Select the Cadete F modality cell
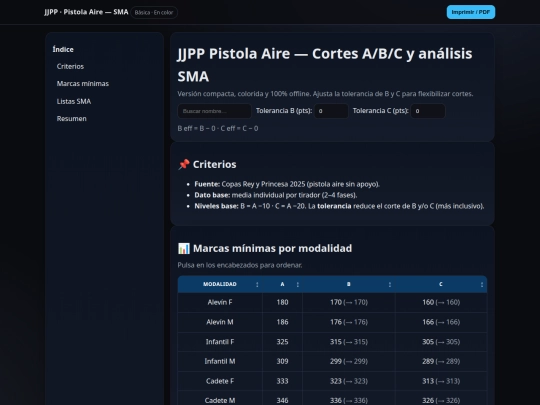 [220, 381]
